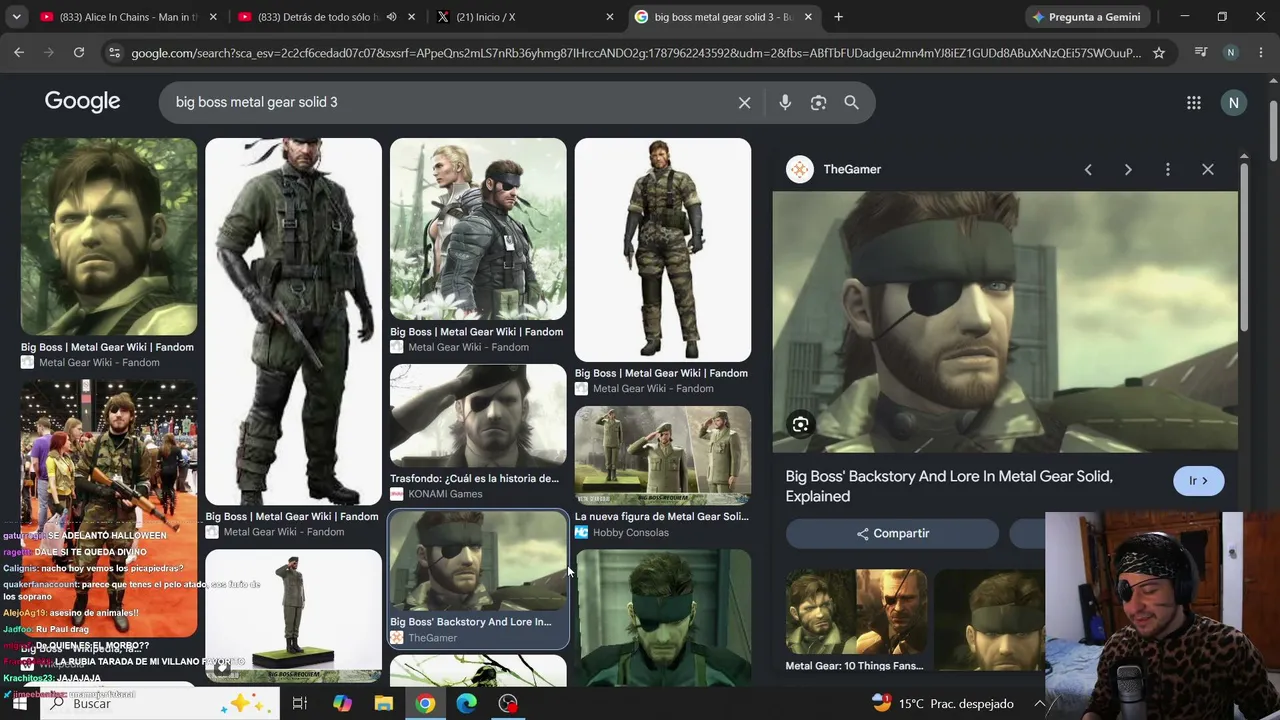Select the big boss metal gear solid 3 tab

[x=724, y=17]
